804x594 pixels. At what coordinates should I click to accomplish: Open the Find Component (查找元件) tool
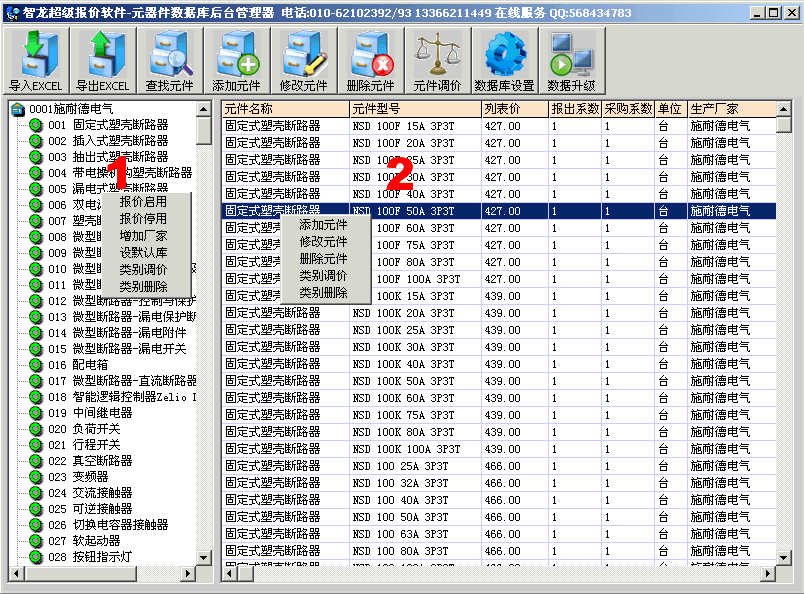(x=169, y=60)
